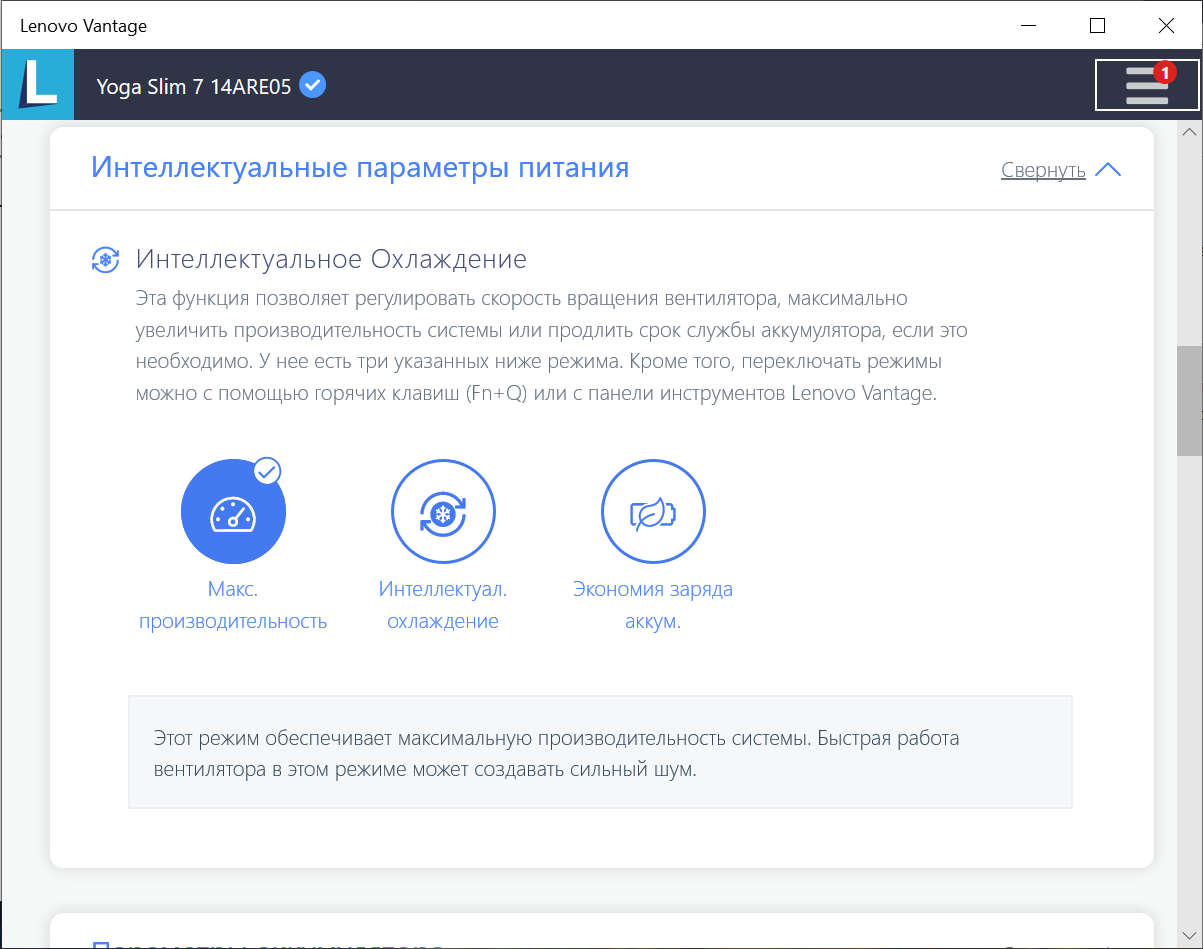The image size is (1203, 949).
Task: Click the vertical scrollbar thumb
Action: coord(1189,400)
